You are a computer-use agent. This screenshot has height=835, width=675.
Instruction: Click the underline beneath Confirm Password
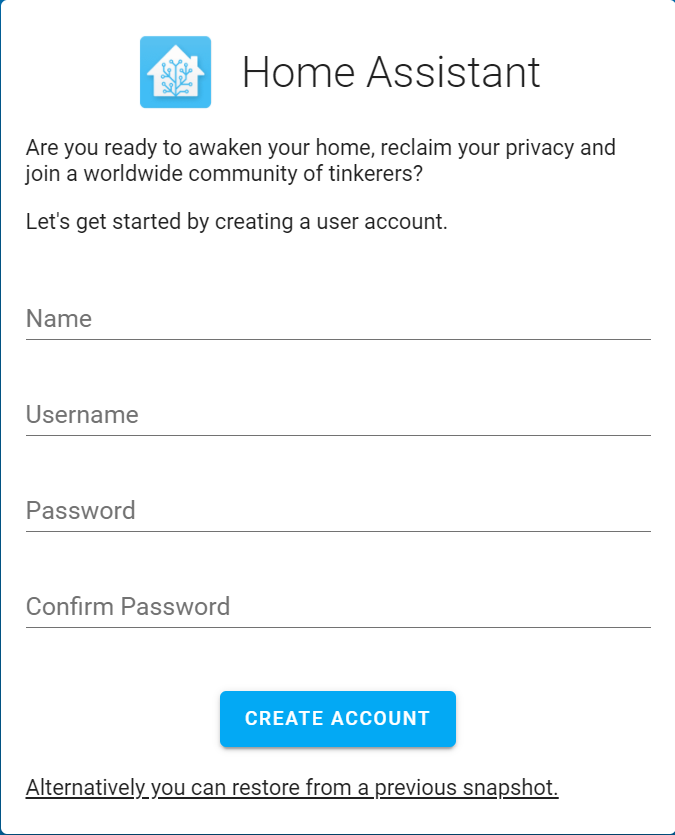[x=338, y=627]
